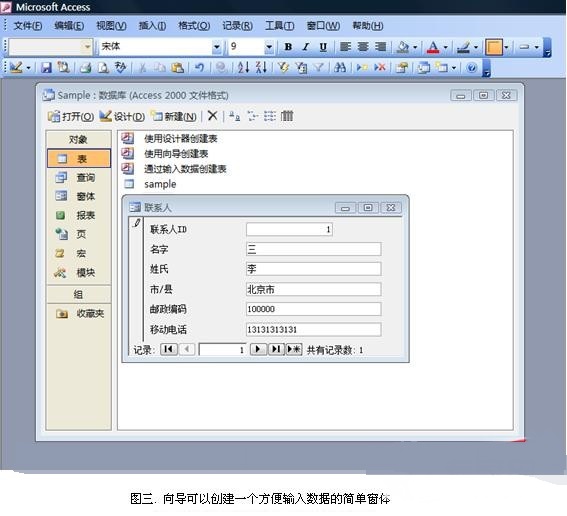Click Delete X icon in database toolbar
Screen dimensions: 567x516
pos(213,116)
